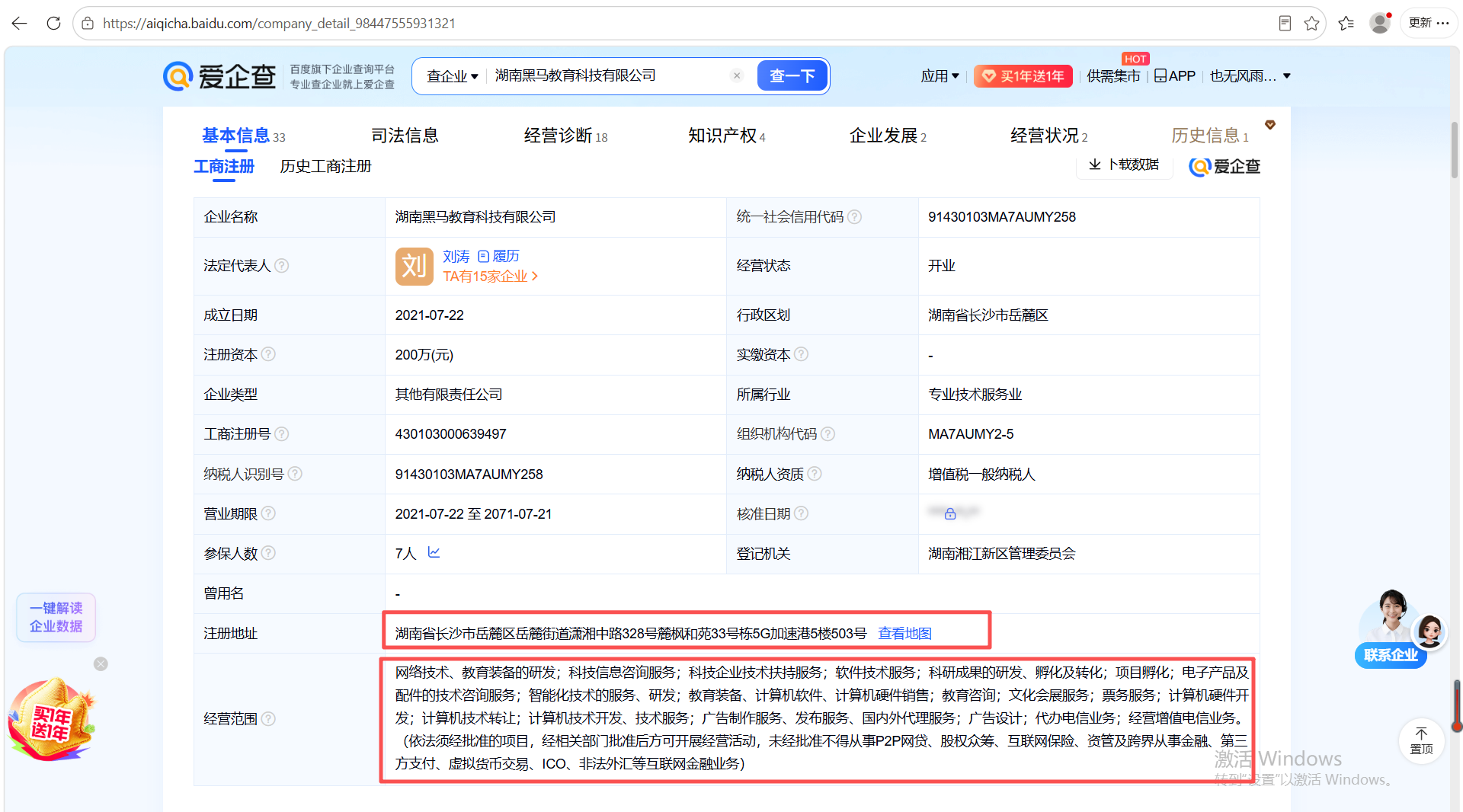Screen dimensions: 1463x812
Task: Click the browser address bar URL
Action: [x=279, y=24]
